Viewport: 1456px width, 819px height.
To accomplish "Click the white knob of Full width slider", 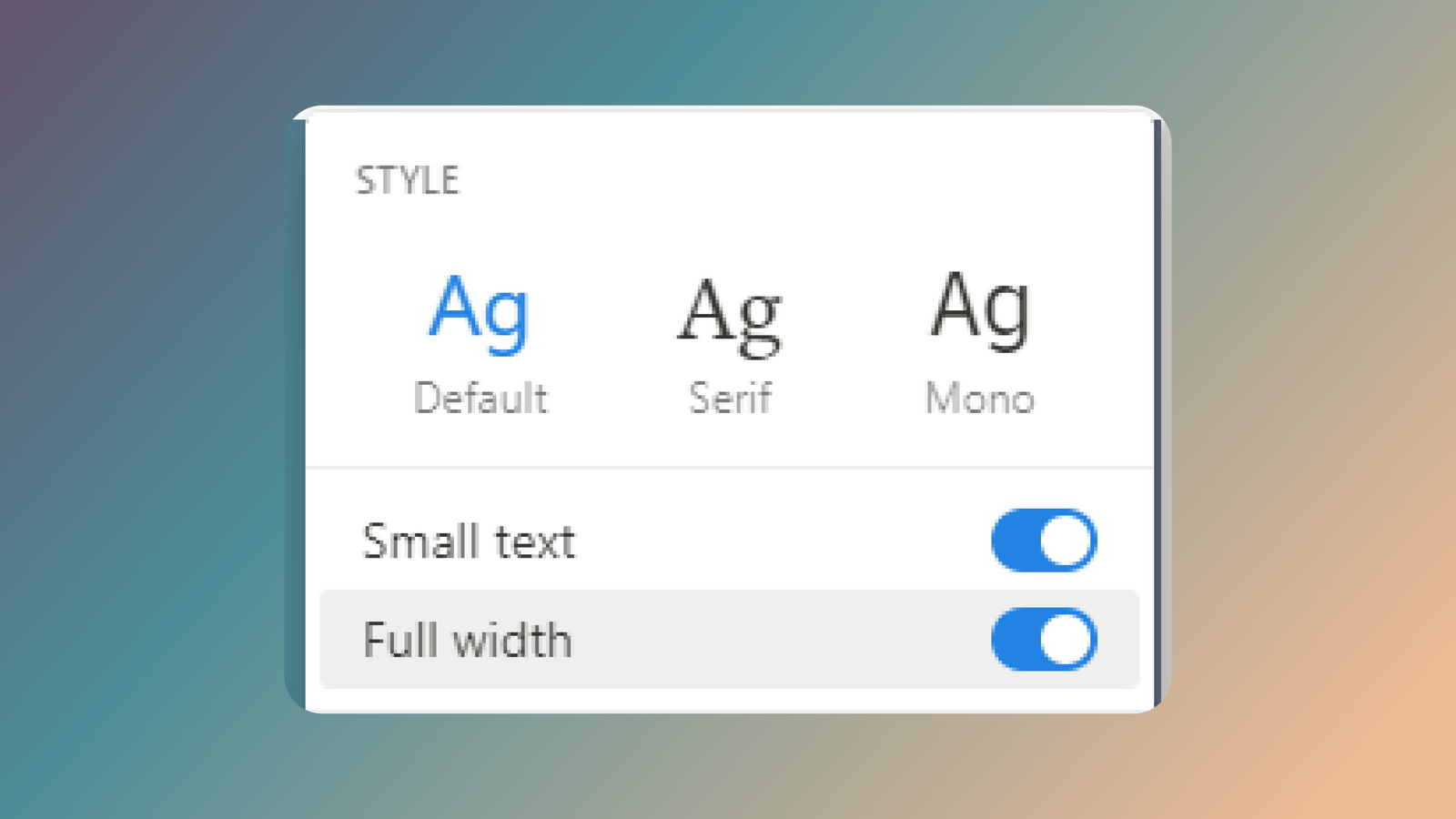I will 1063,640.
